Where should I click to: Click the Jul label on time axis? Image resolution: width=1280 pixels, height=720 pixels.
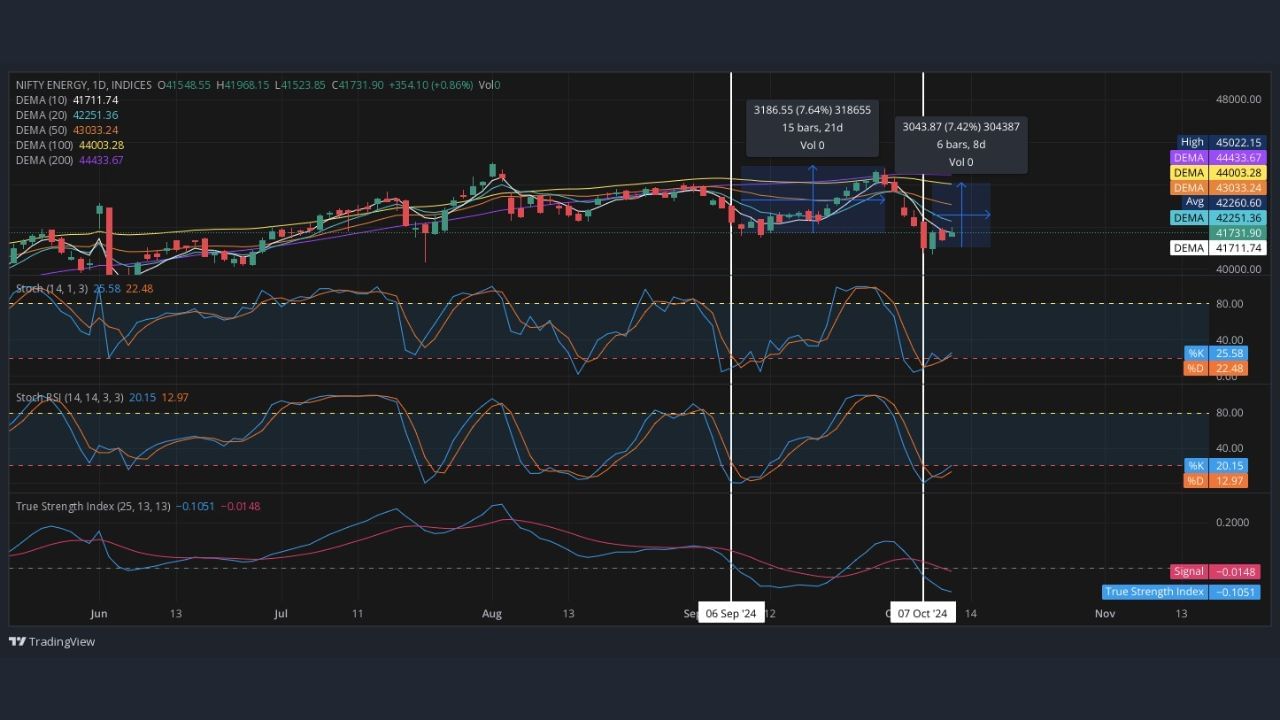[280, 613]
